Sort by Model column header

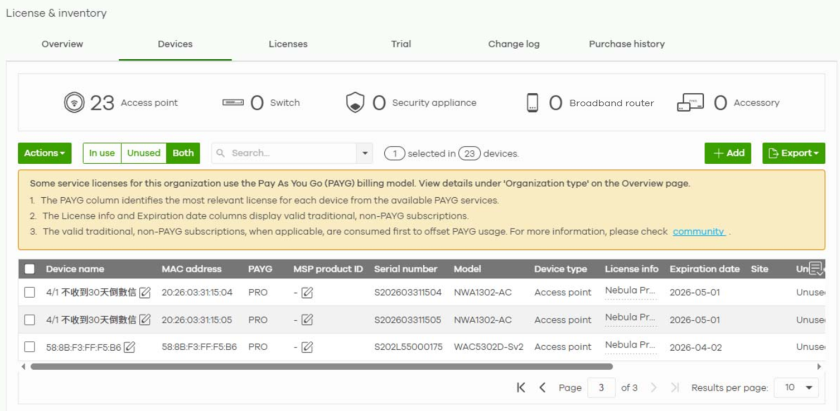pos(467,269)
